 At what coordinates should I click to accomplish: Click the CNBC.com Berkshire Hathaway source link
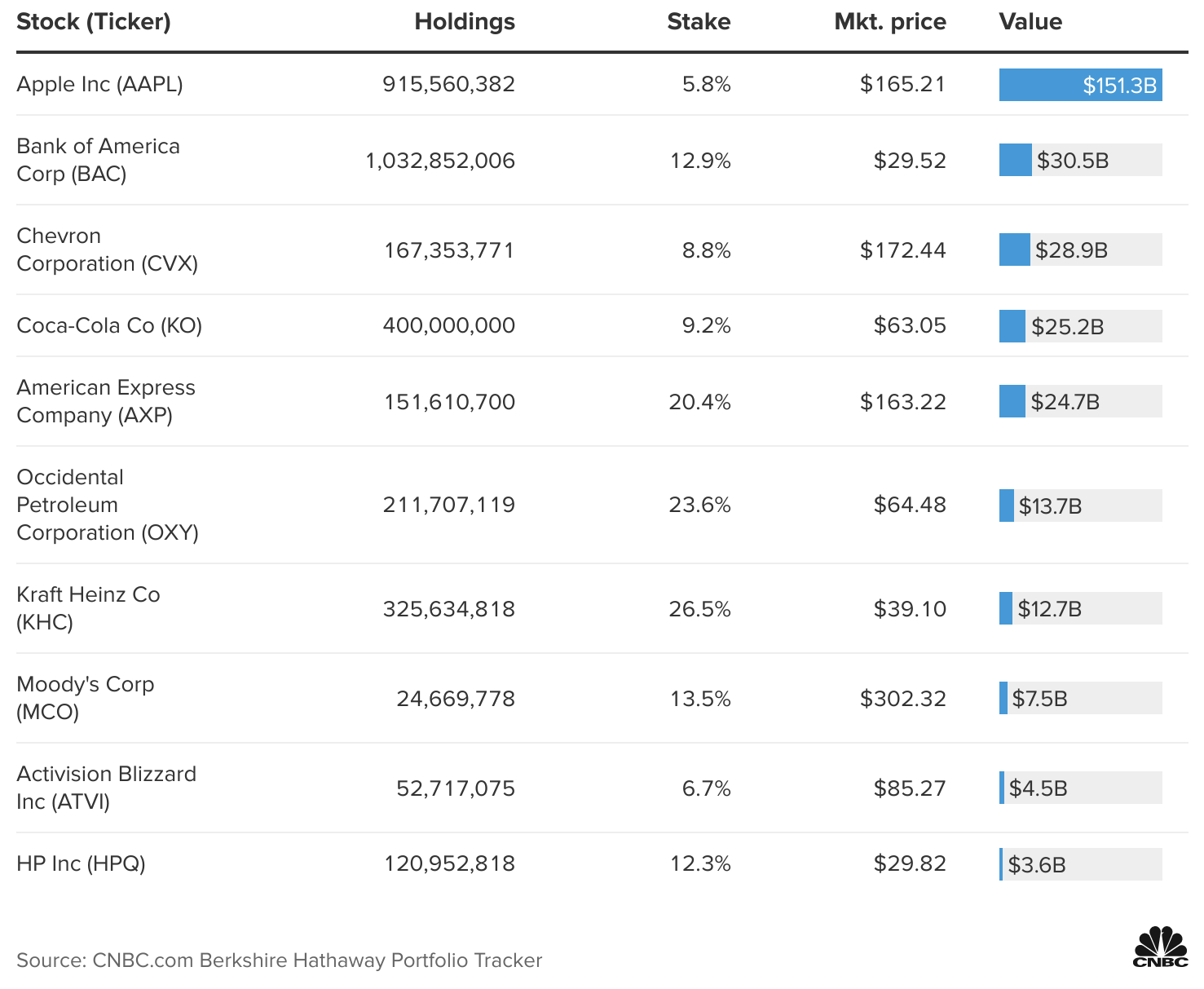pos(280,960)
